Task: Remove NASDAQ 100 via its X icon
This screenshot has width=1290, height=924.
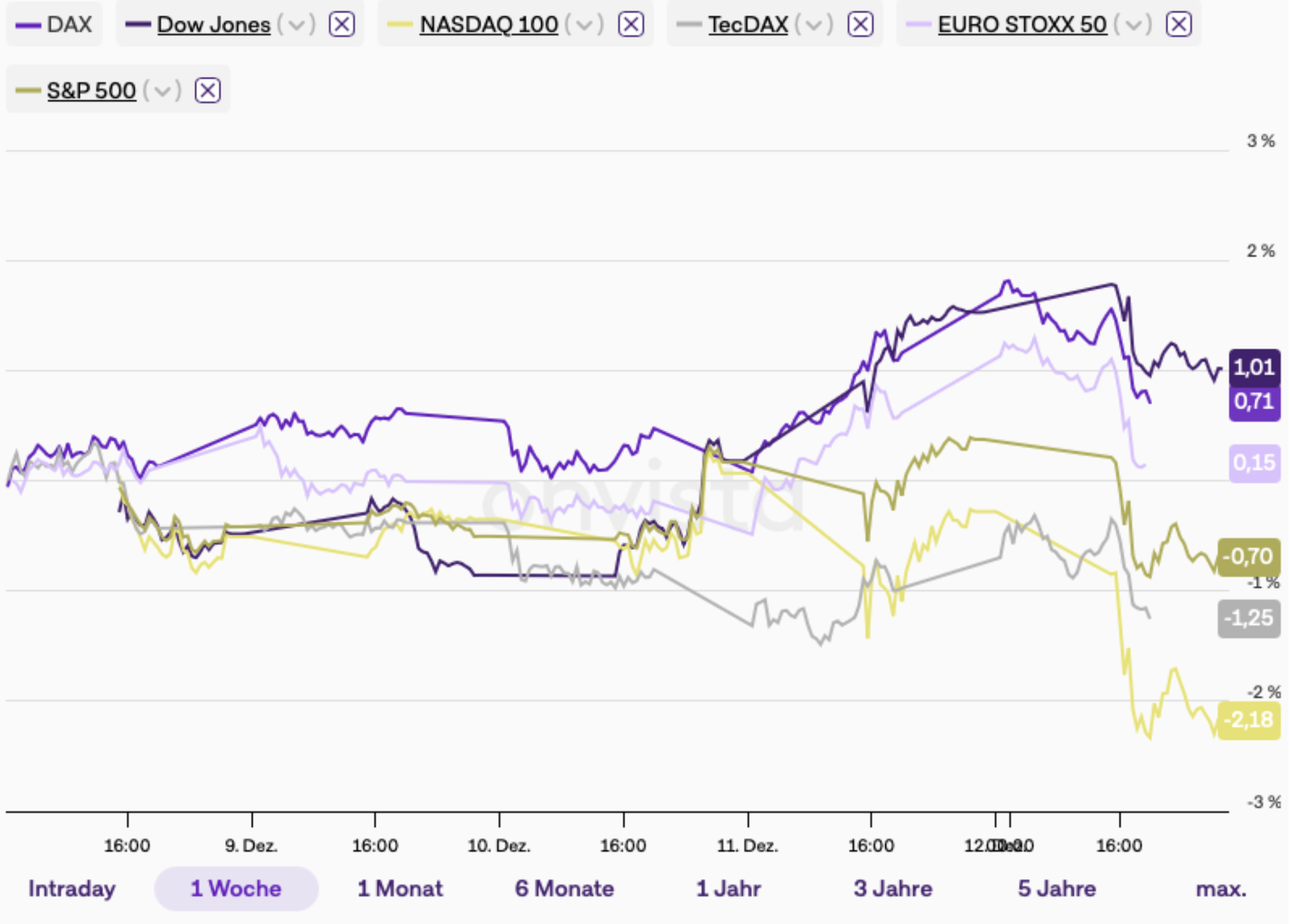Action: tap(631, 25)
